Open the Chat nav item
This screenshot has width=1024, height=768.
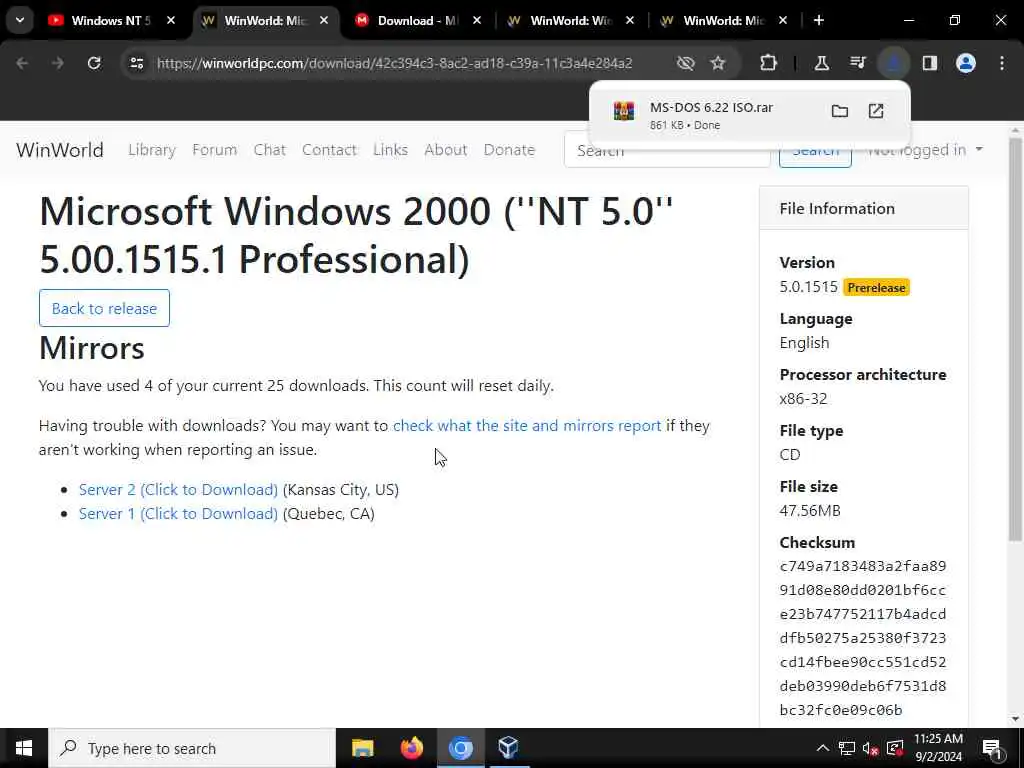pyautogui.click(x=270, y=150)
